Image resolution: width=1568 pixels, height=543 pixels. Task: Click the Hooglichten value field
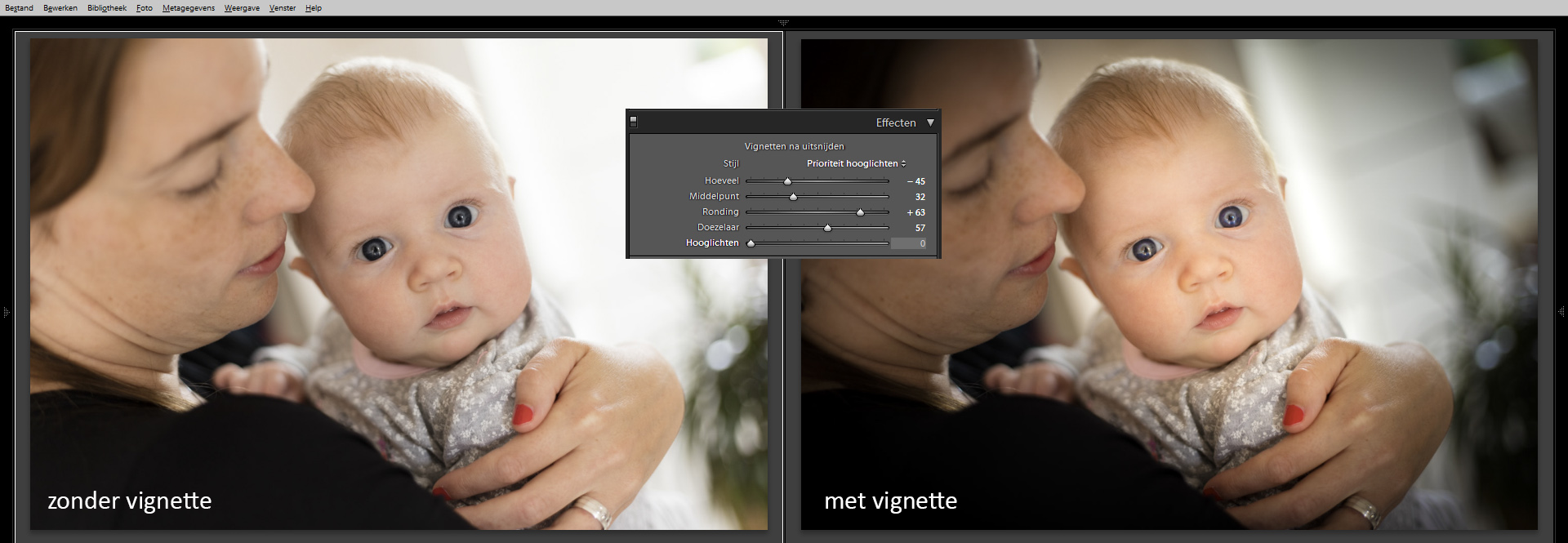click(909, 243)
